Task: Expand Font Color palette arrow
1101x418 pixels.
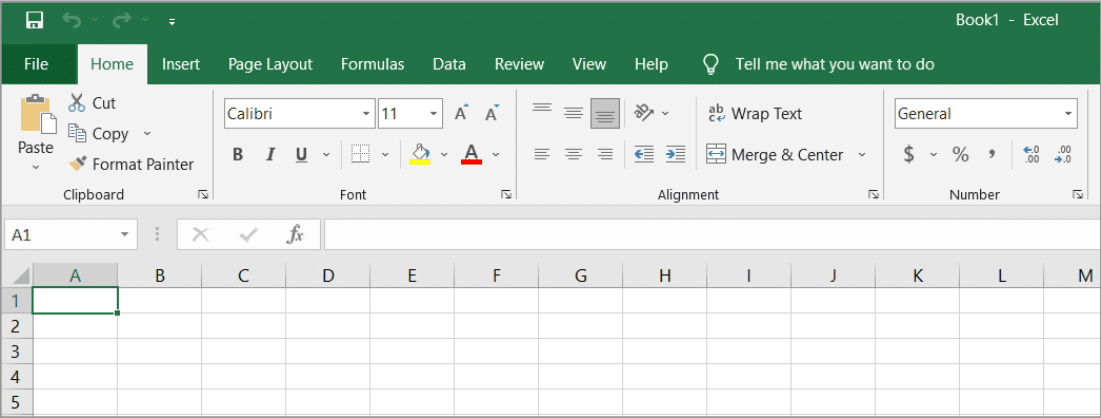Action: pyautogui.click(x=496, y=155)
